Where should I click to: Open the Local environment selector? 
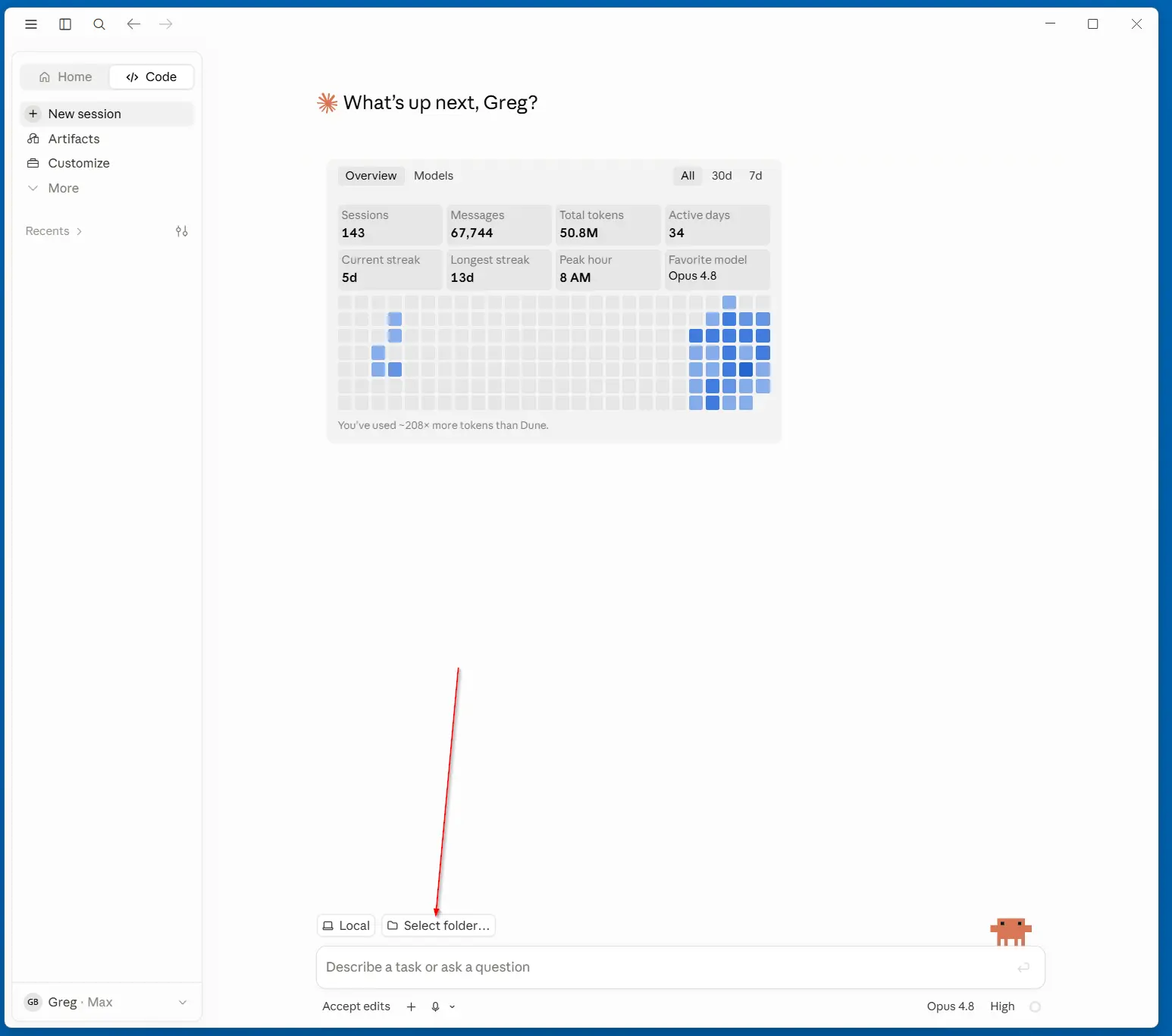pyautogui.click(x=346, y=925)
